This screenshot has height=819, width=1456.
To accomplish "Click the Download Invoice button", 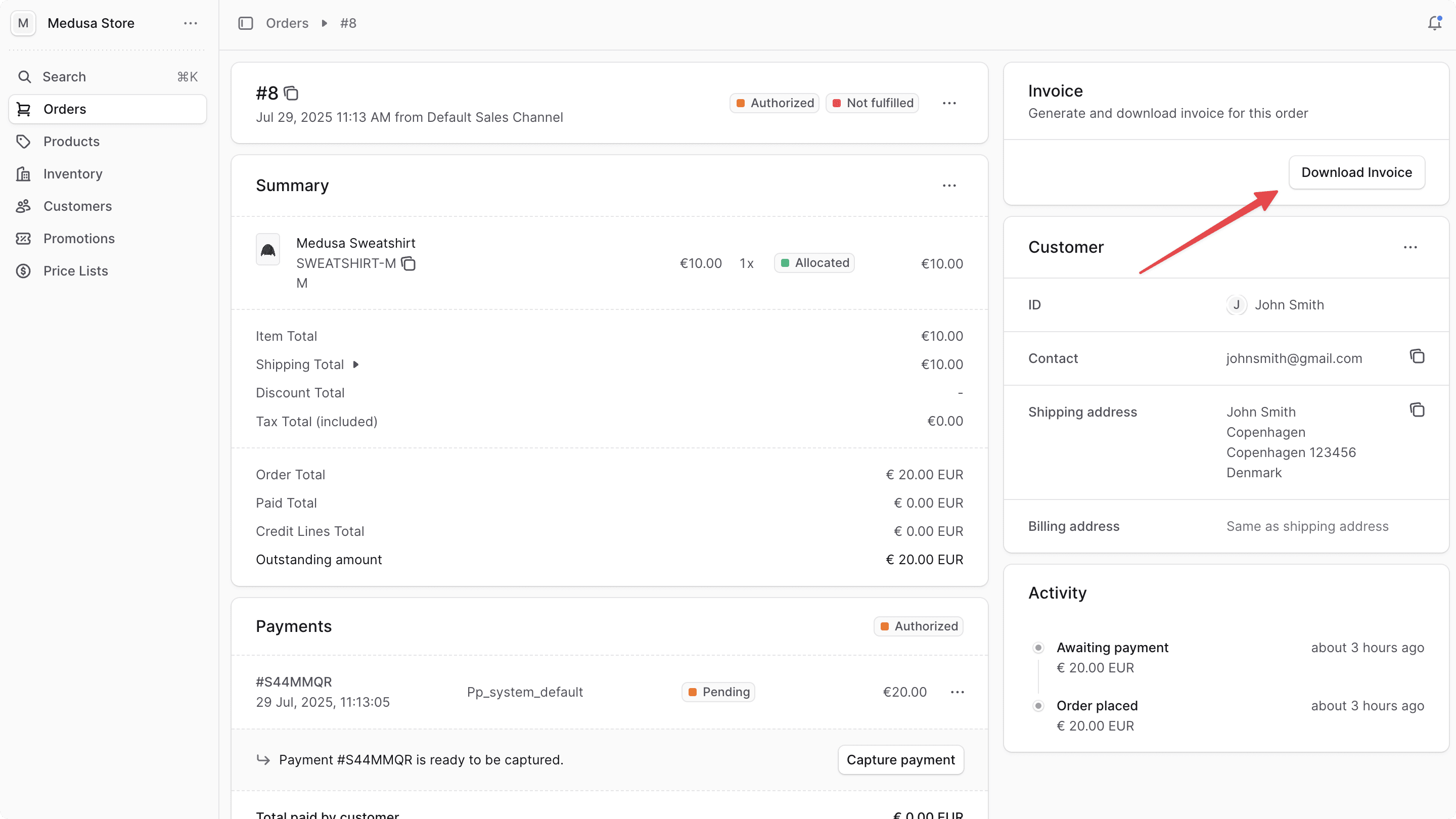I will coord(1356,172).
